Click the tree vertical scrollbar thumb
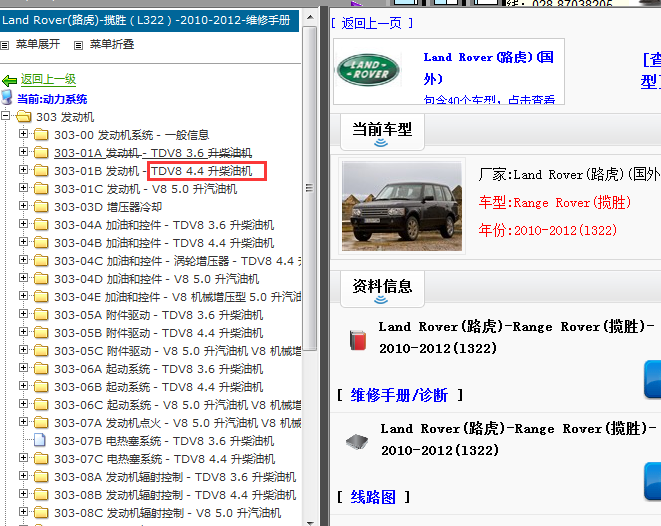661x526 pixels. click(310, 188)
